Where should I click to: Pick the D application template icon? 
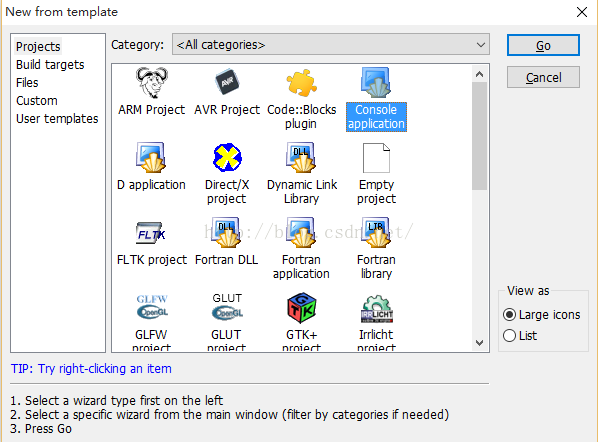151,158
